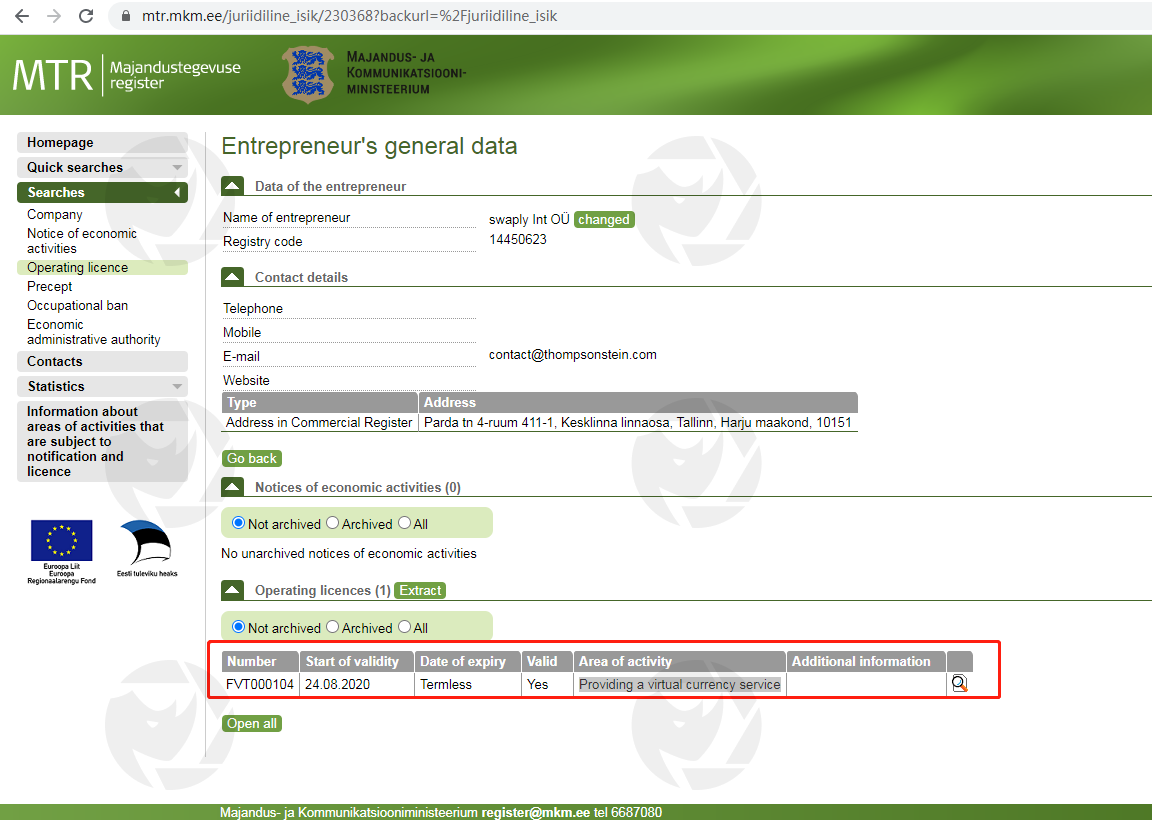Screen dimensions: 1152x820
Task: Collapse the Data of the entrepreneur section
Action: pyautogui.click(x=232, y=186)
